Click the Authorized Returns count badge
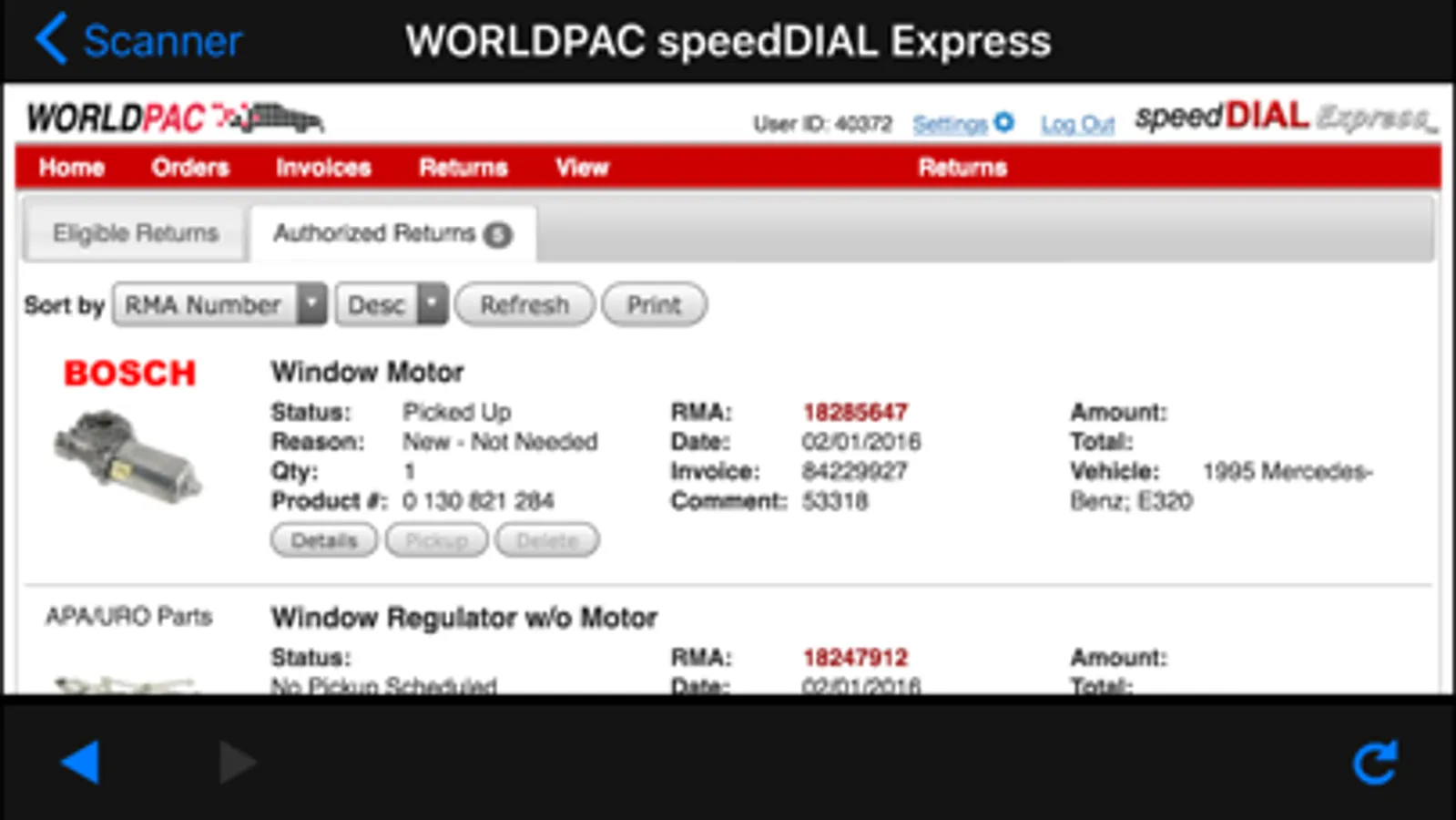The width and height of the screenshot is (1456, 820). point(497,235)
